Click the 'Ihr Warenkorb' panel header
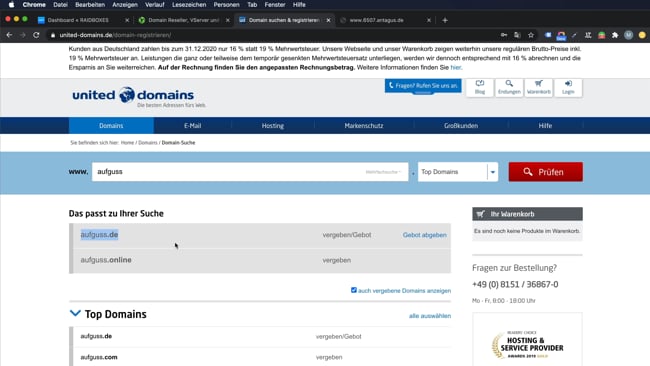650x366 pixels. (527, 214)
